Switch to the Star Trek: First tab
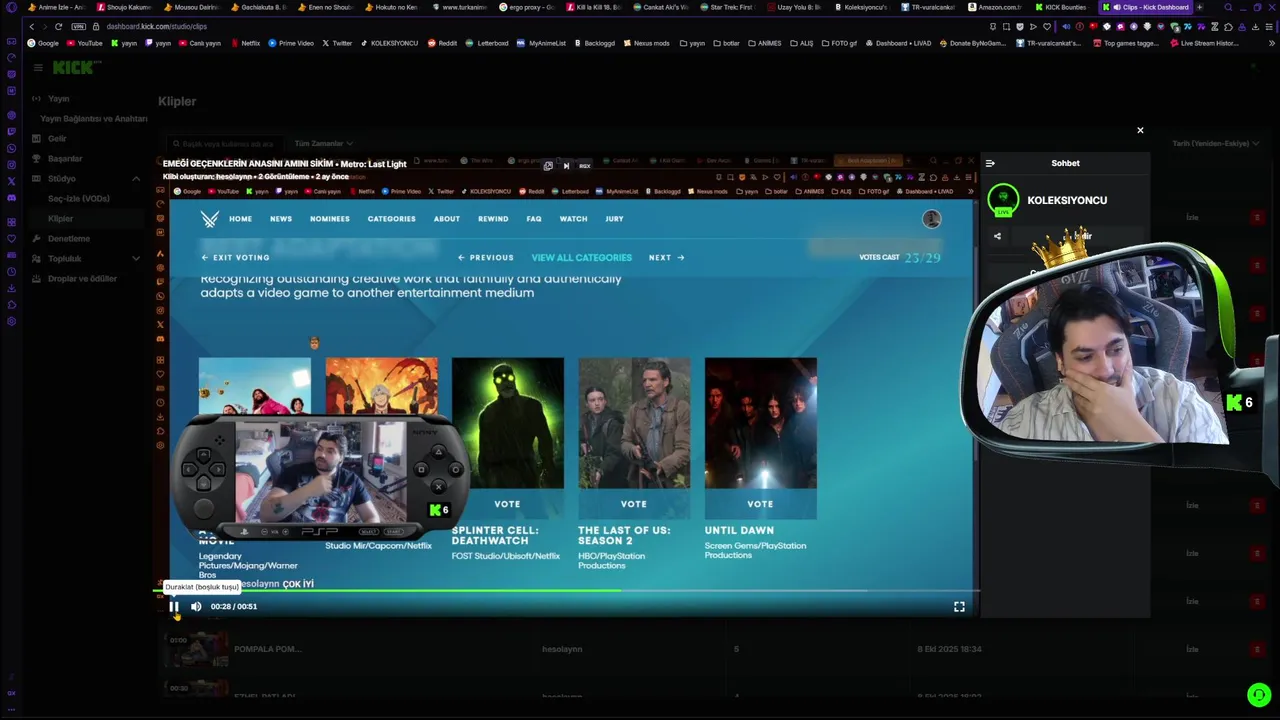Image resolution: width=1280 pixels, height=720 pixels. pyautogui.click(x=727, y=7)
